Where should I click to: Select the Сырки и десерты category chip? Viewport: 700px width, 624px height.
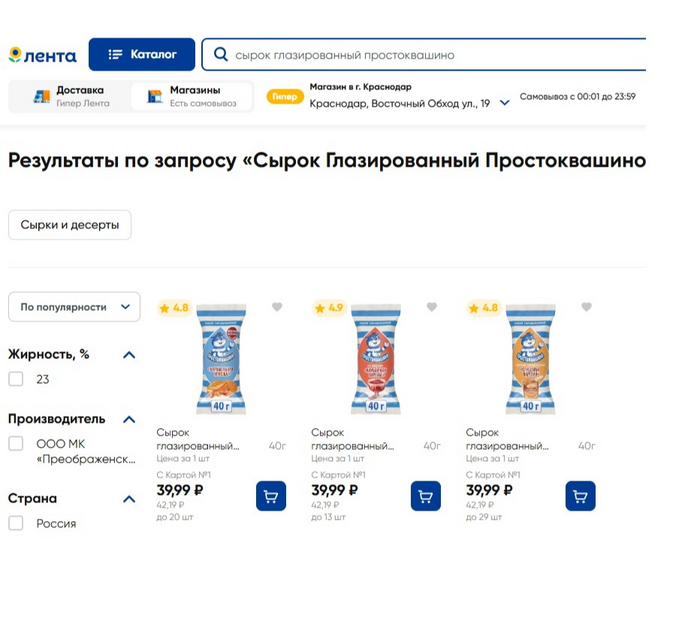click(x=70, y=225)
